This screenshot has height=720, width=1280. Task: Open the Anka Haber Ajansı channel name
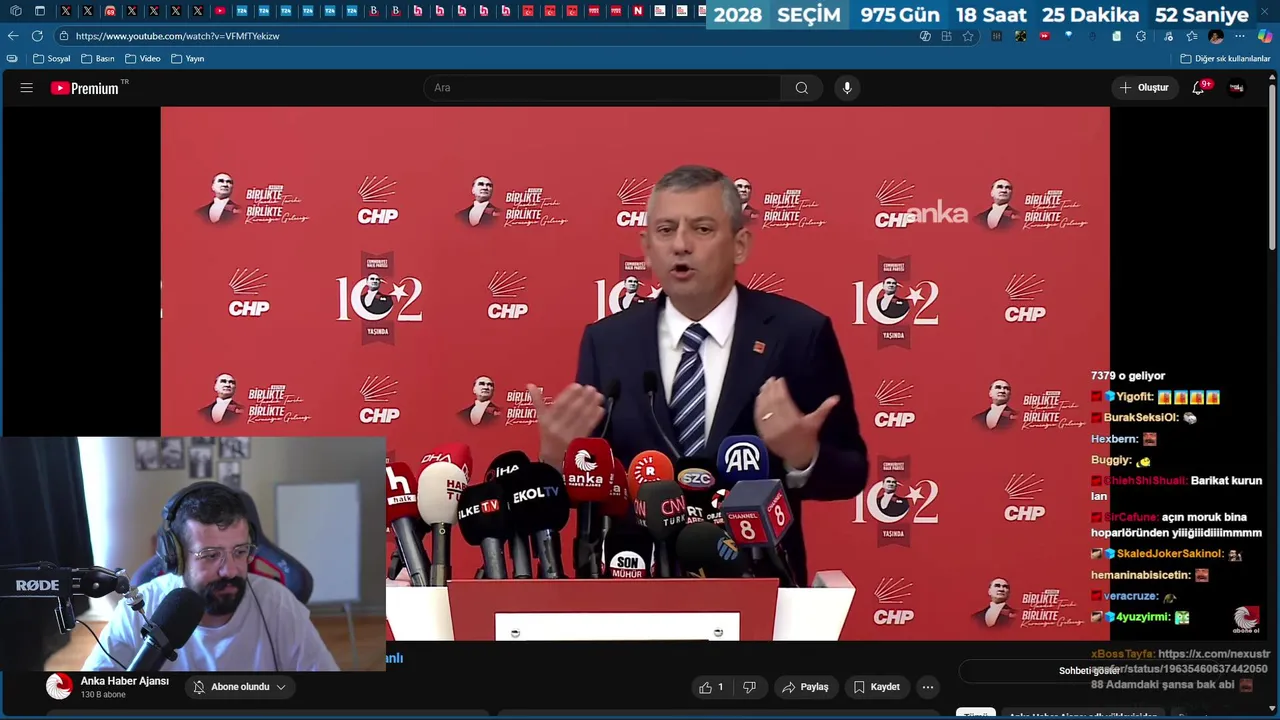125,681
